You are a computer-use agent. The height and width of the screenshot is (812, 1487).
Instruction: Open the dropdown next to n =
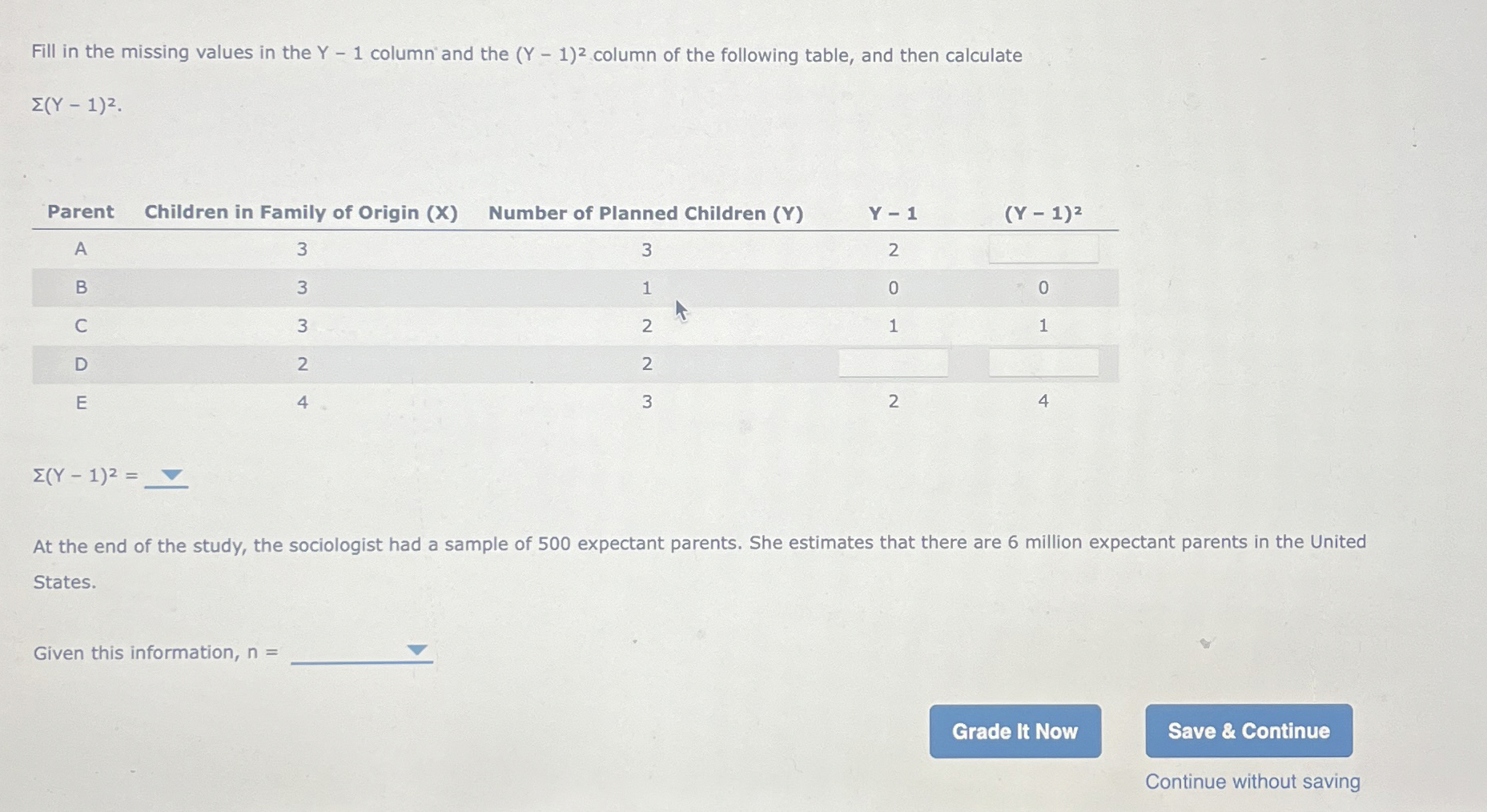pos(416,651)
